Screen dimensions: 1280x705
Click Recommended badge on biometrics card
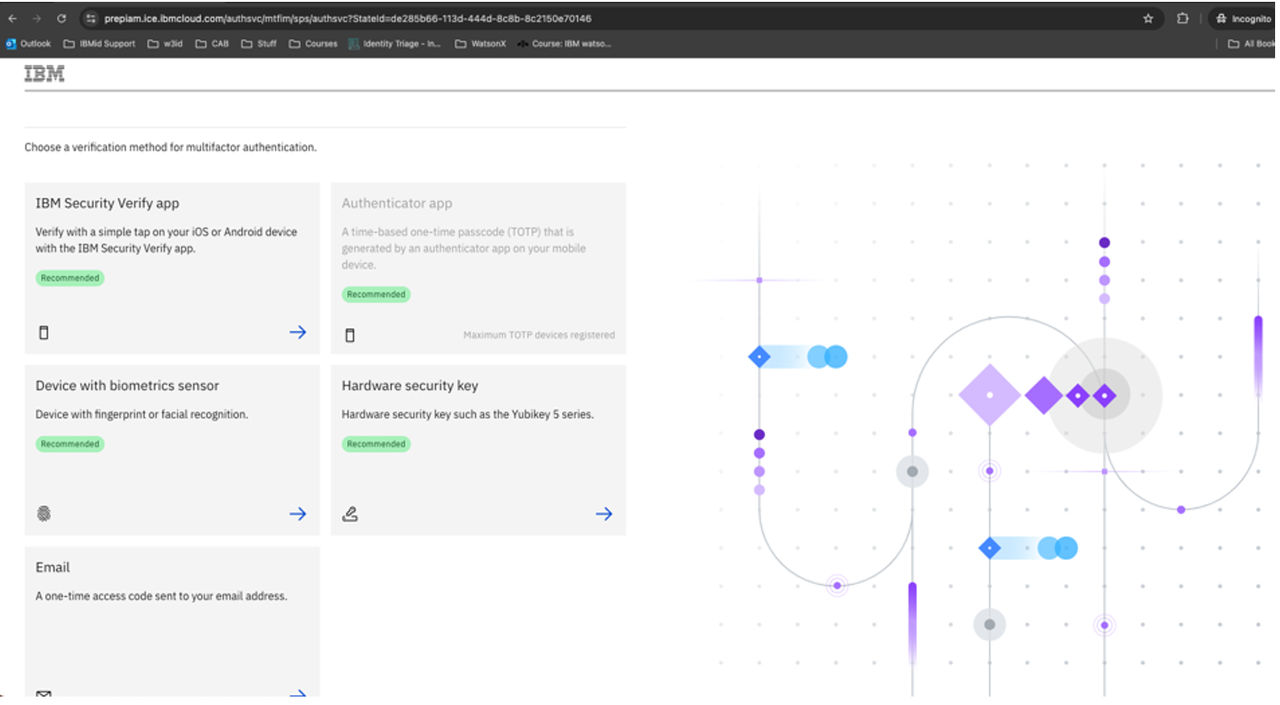point(70,444)
